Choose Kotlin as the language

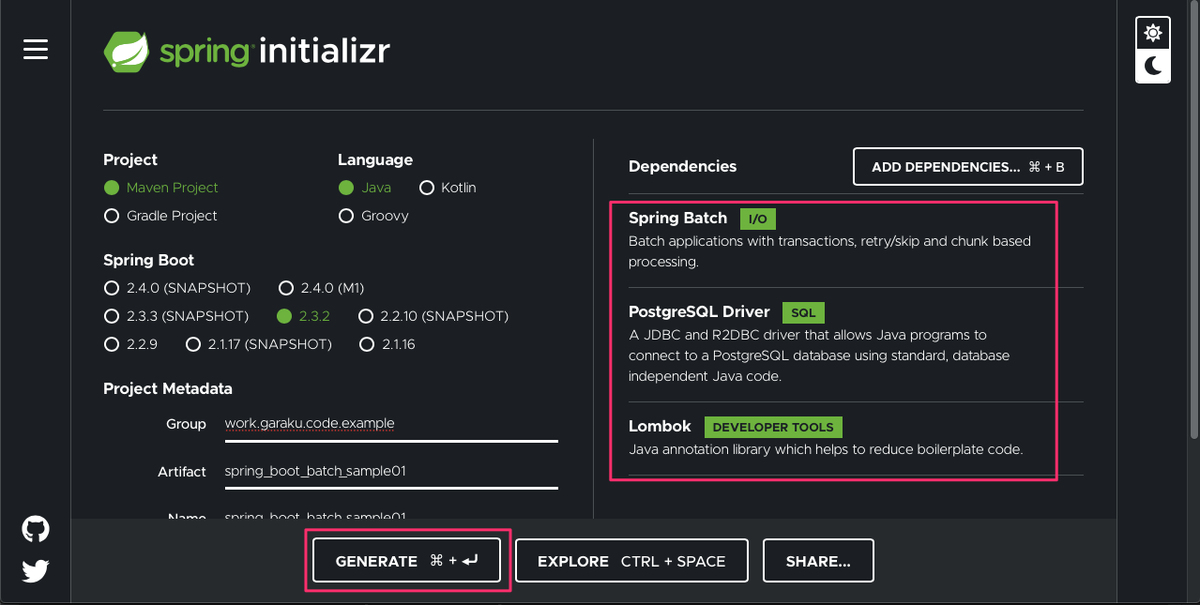click(427, 188)
